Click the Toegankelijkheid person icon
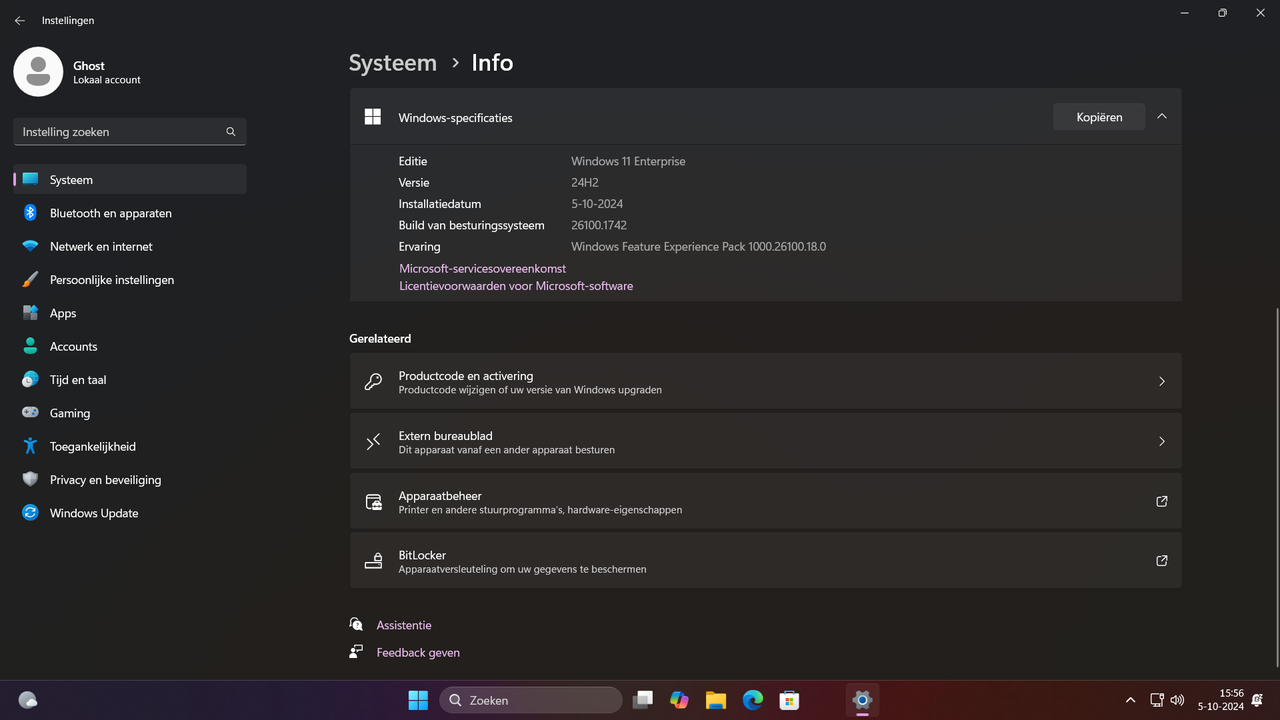The height and width of the screenshot is (720, 1280). point(31,446)
